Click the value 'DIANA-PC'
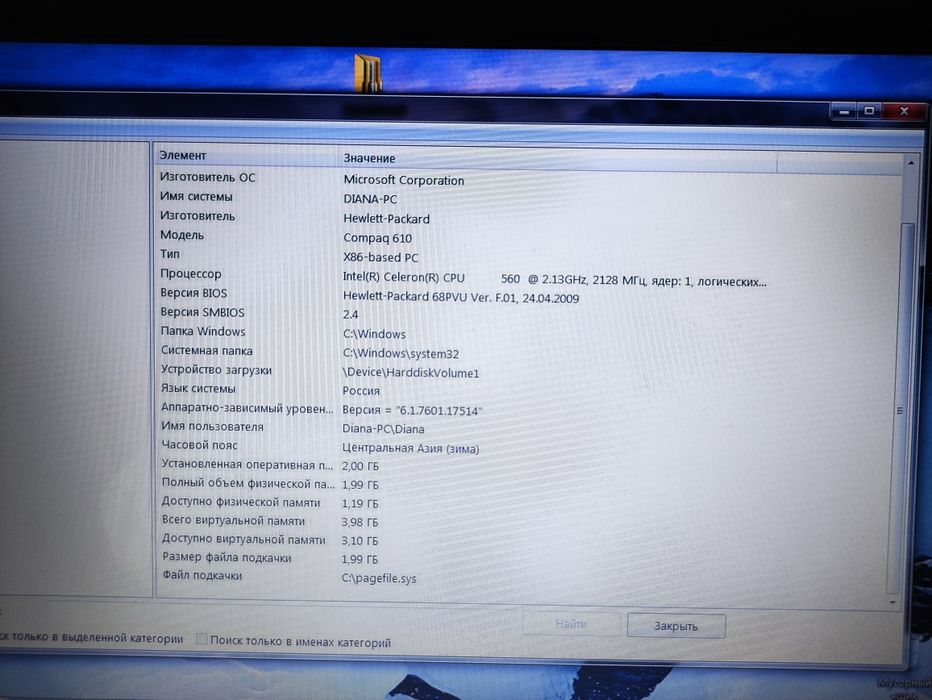This screenshot has height=700, width=932. (370, 199)
